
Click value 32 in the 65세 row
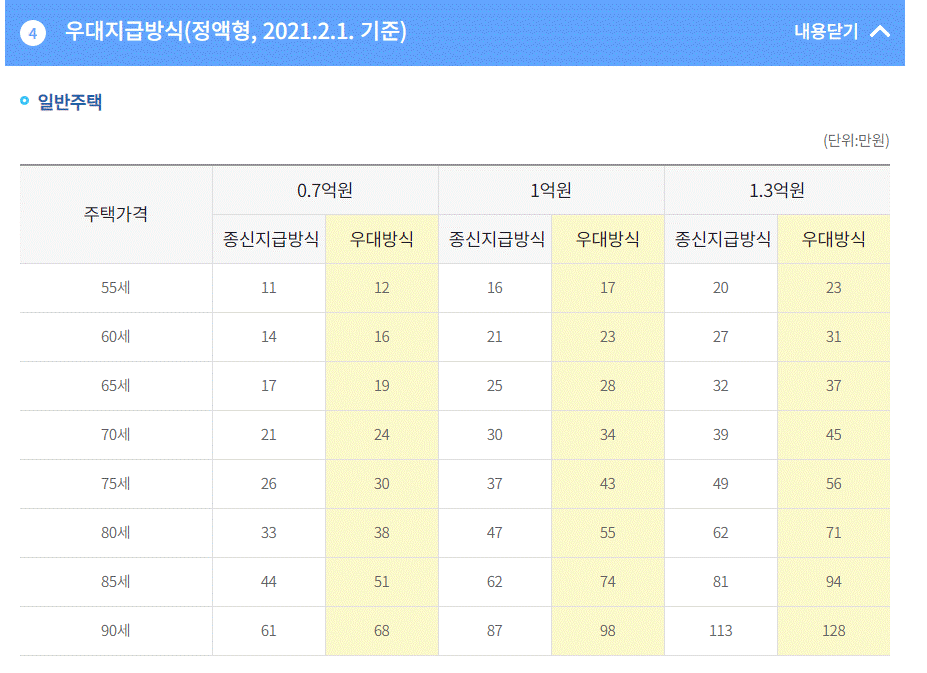click(x=721, y=386)
